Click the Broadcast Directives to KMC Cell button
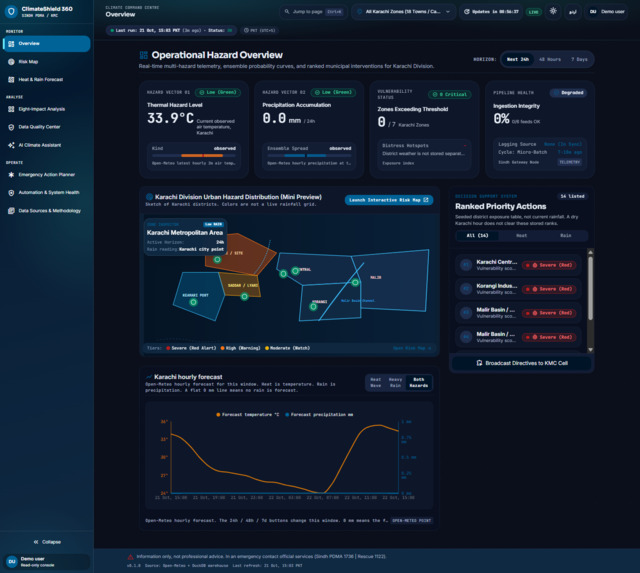 tap(522, 363)
